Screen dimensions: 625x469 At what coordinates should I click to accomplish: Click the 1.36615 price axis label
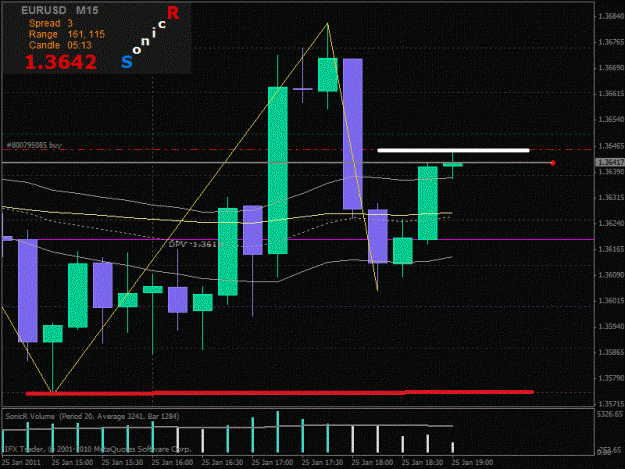point(611,94)
